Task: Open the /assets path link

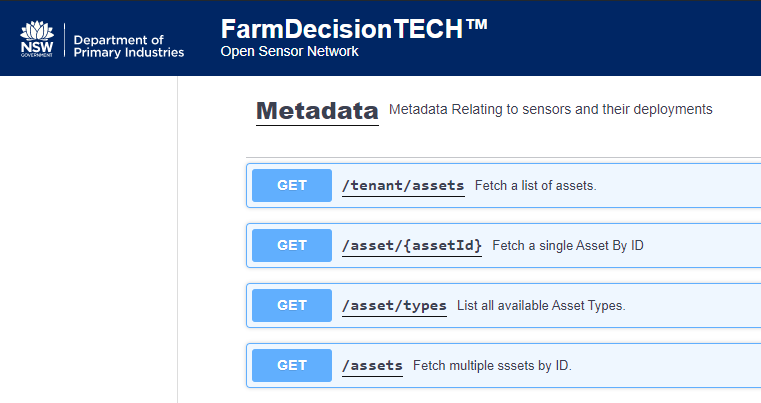Action: pyautogui.click(x=372, y=366)
